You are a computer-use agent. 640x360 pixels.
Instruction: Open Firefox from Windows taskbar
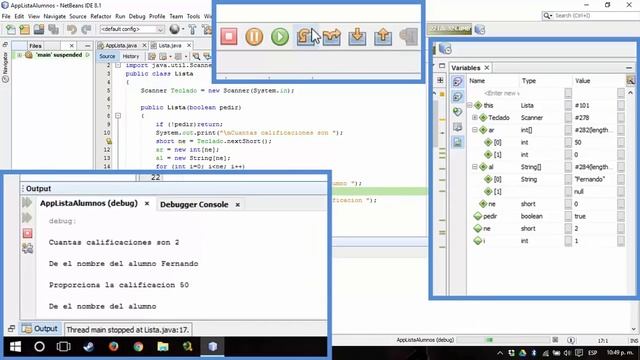click(113, 347)
